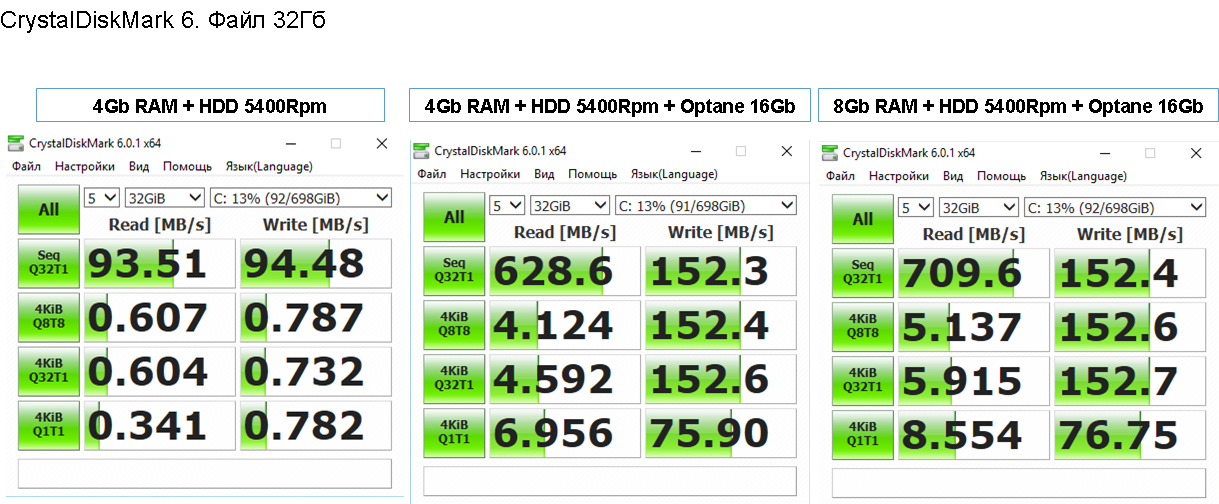Expand 32GiB test size dropdown in the middle window

click(x=570, y=205)
